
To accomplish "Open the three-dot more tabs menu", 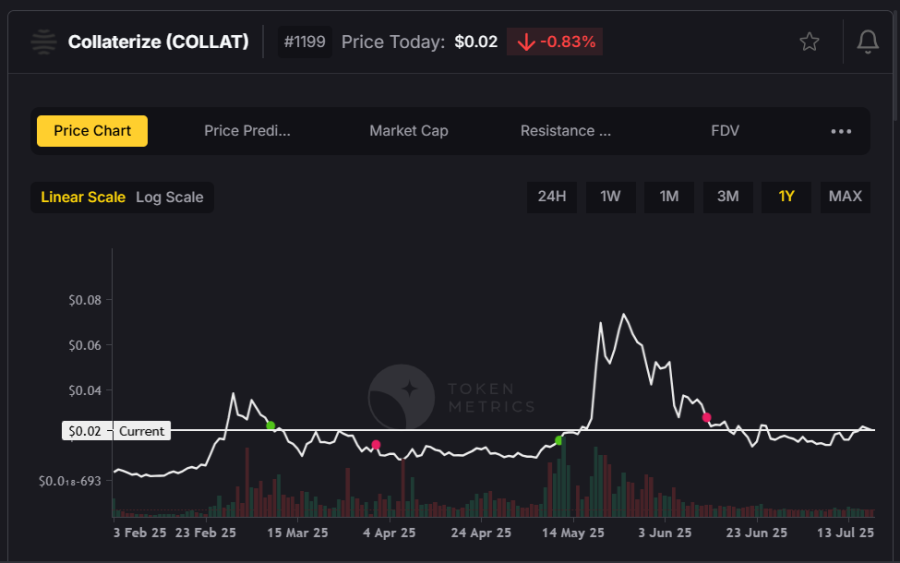I will (x=841, y=131).
